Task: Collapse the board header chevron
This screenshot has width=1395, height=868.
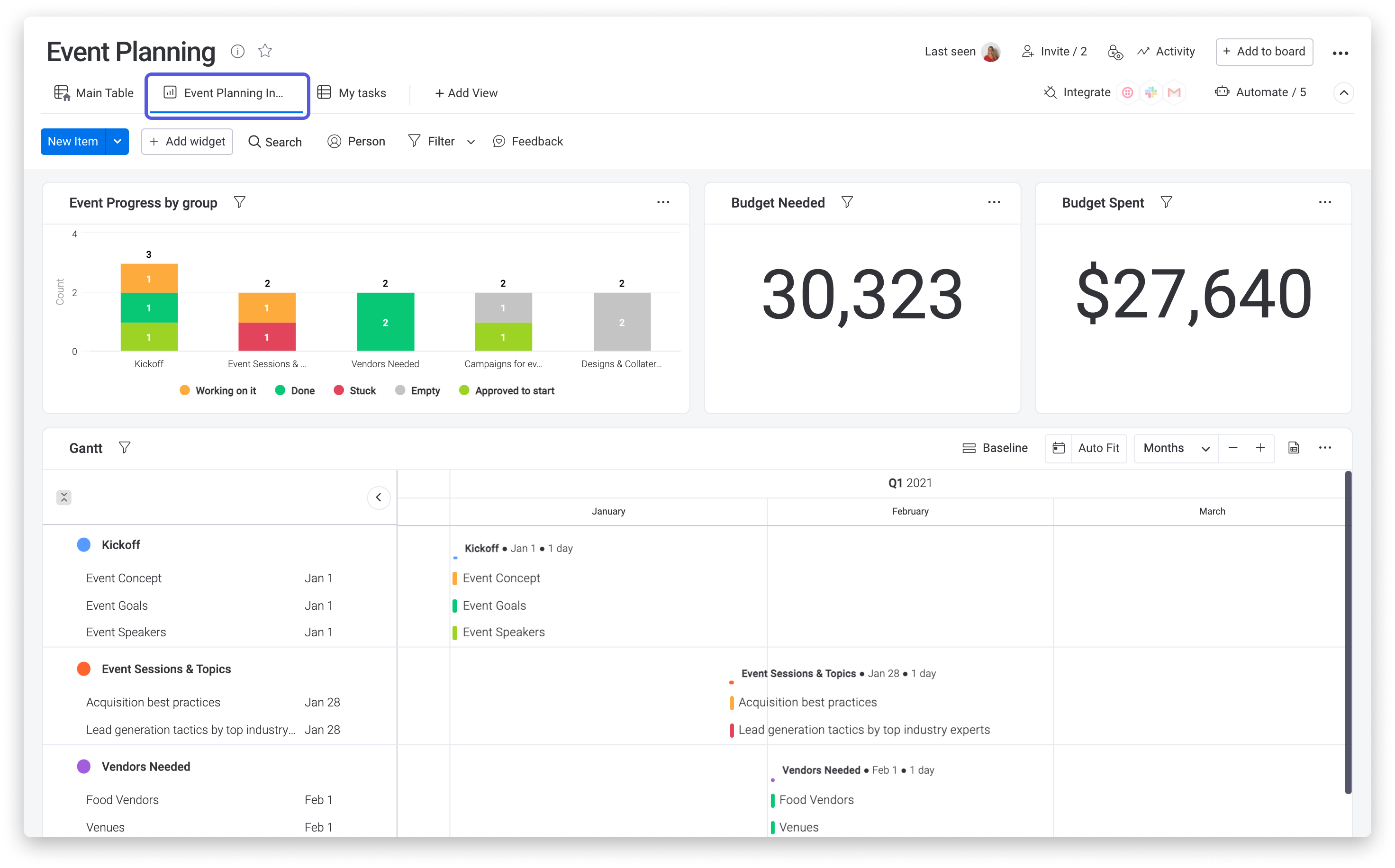Action: 1343,92
